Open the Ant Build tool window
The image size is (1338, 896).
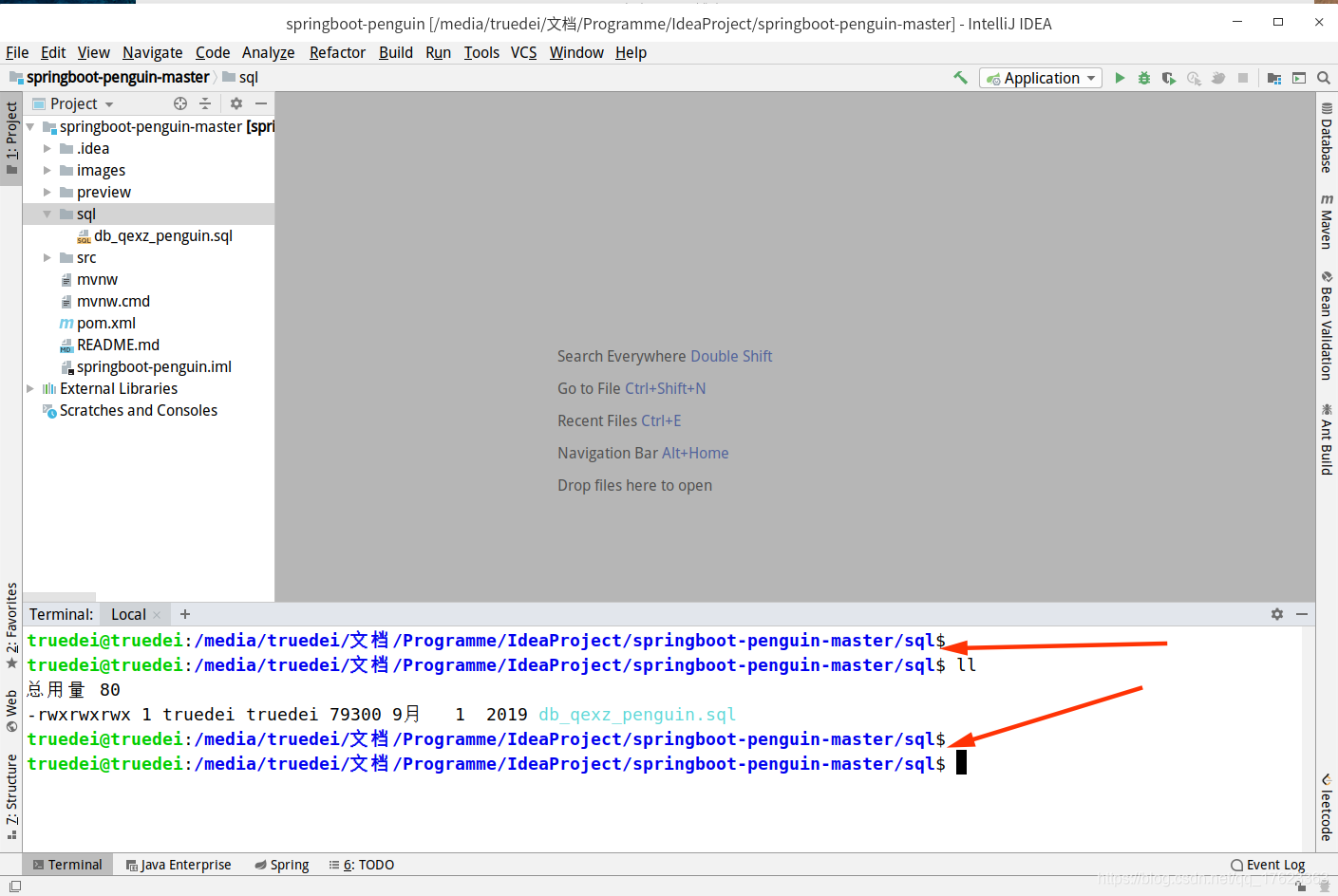pos(1327,439)
